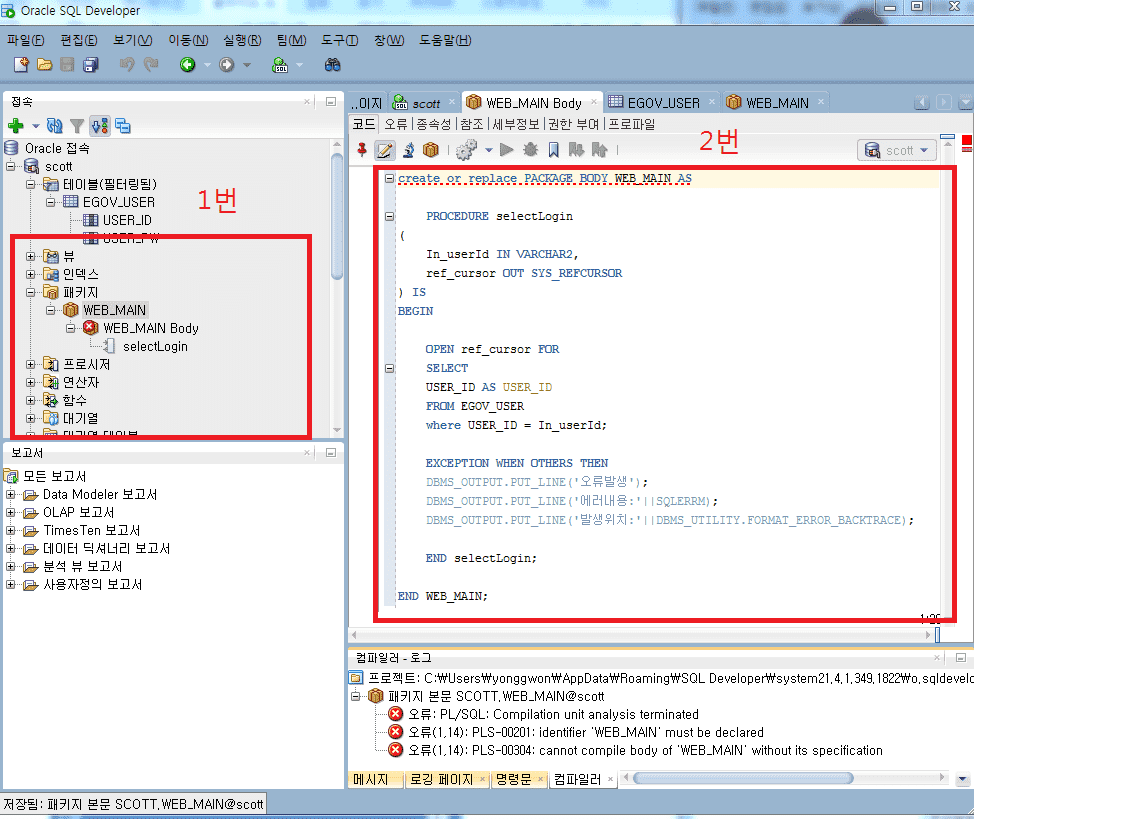Screen dimensions: 1145x819
Task: Collapse the code fold at PROCEDURE selectLogin
Action: tap(389, 216)
